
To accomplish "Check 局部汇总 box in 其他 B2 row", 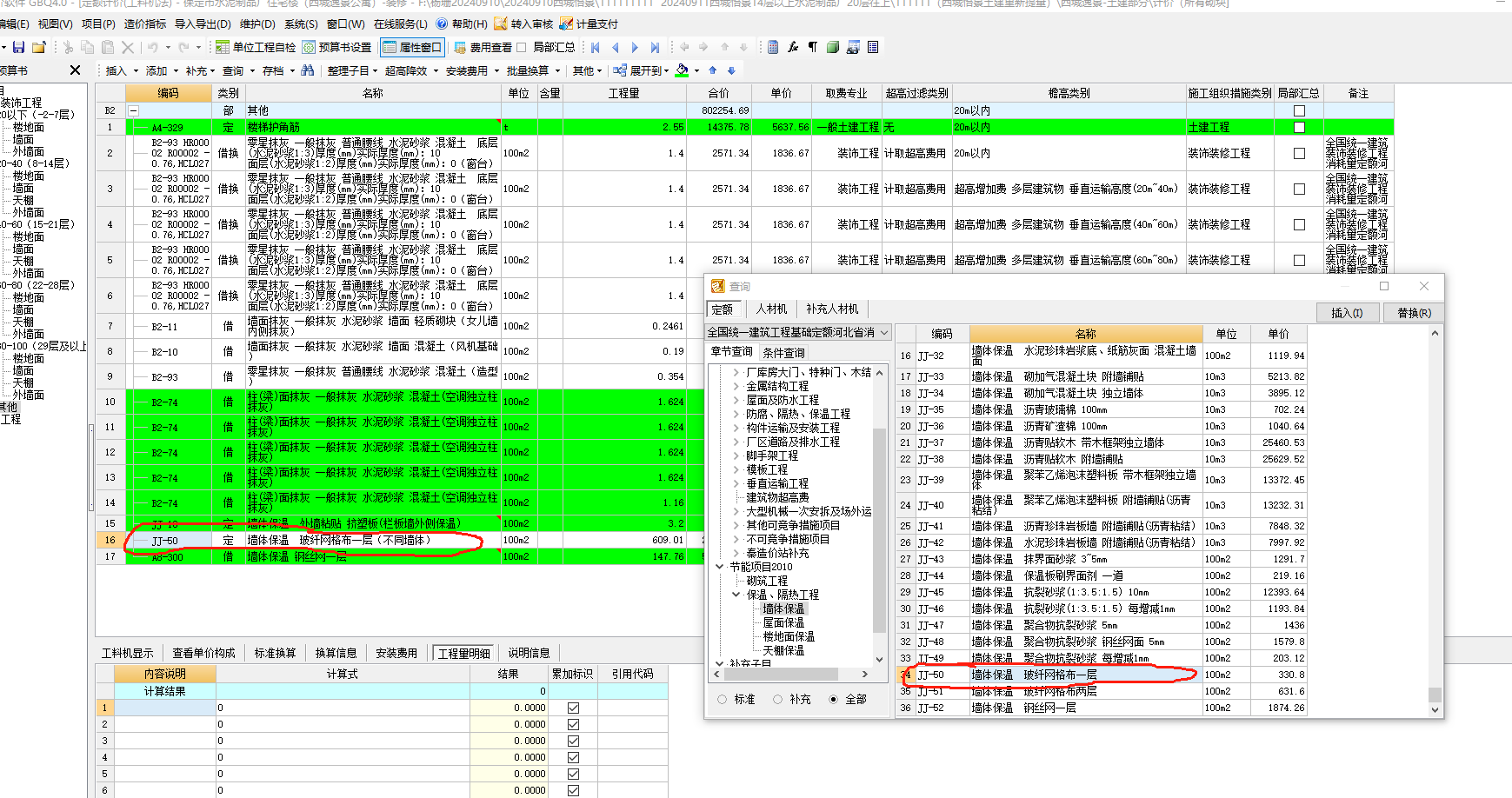I will pos(1299,110).
